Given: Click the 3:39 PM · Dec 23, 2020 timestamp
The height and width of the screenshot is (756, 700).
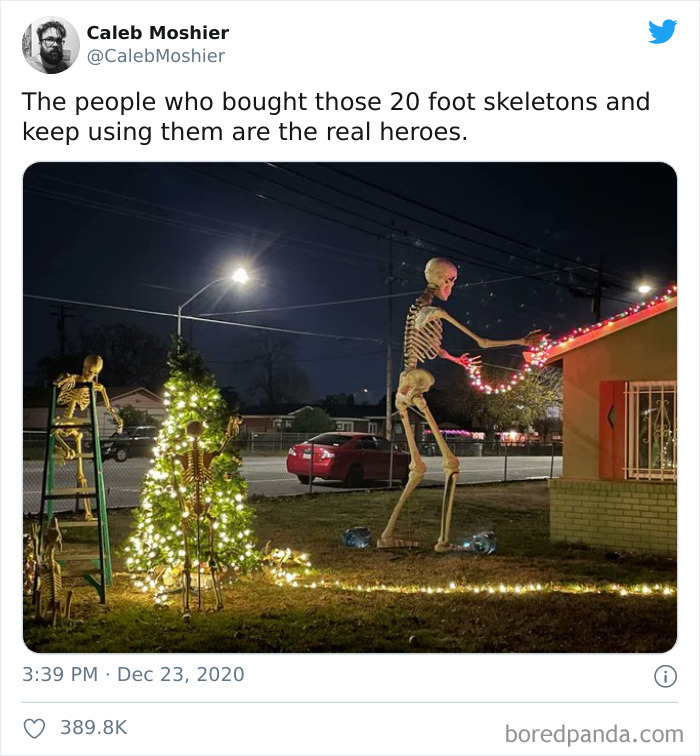Looking at the screenshot, I should pos(134,674).
